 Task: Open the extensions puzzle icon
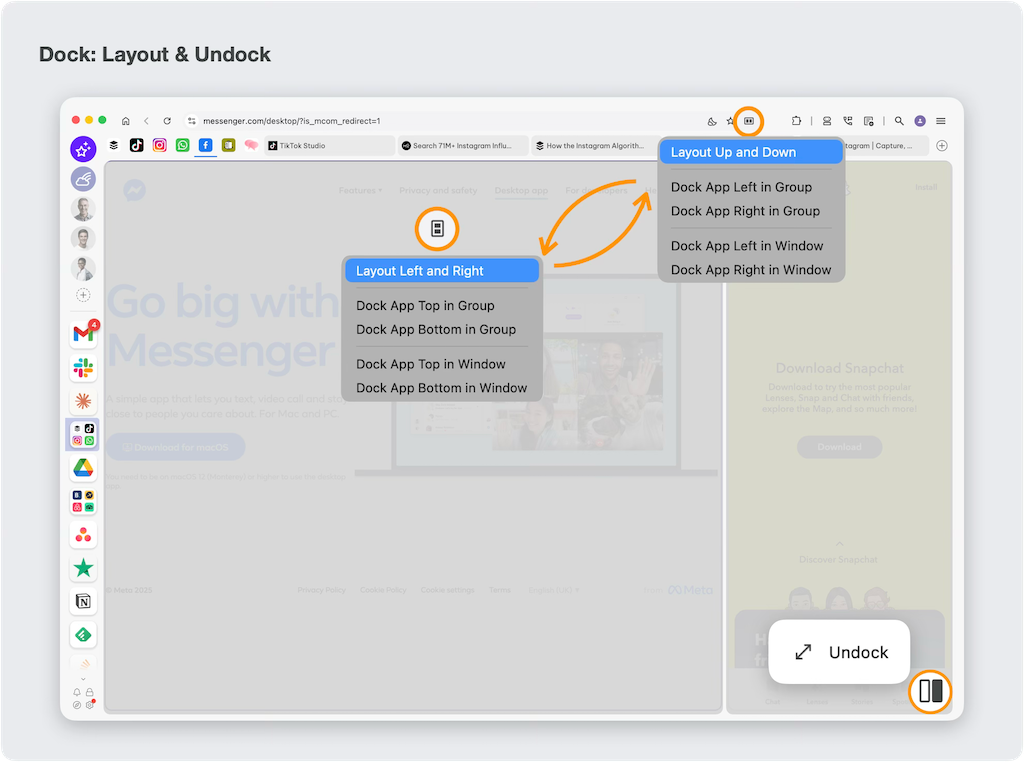point(796,121)
